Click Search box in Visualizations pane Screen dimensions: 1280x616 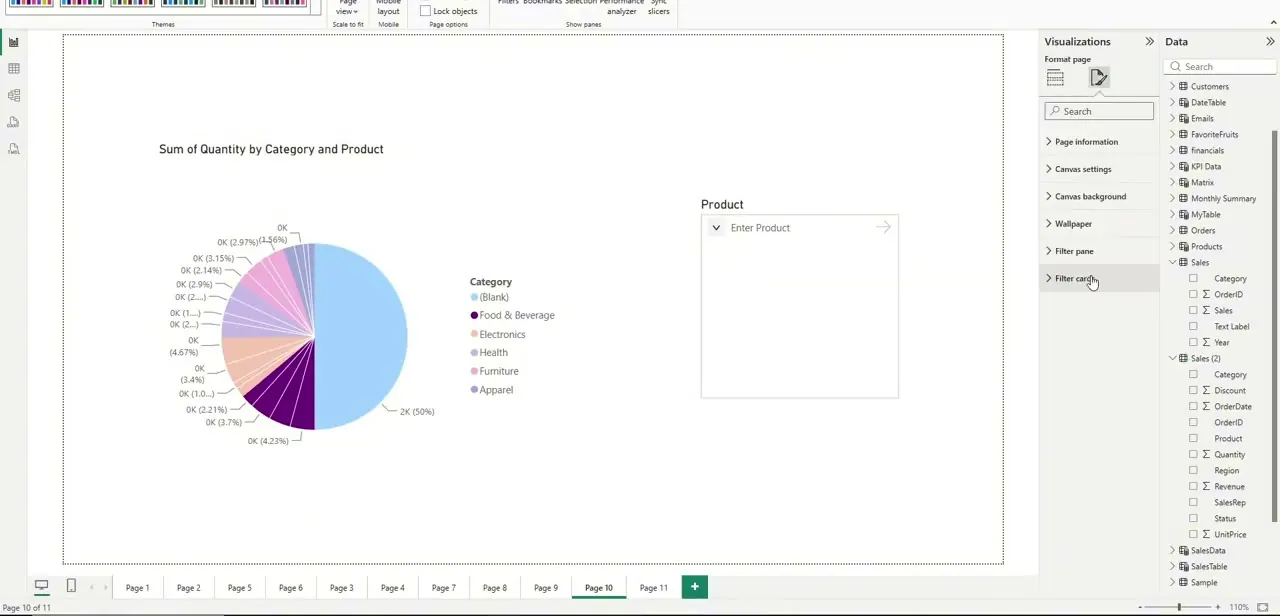tap(1099, 112)
